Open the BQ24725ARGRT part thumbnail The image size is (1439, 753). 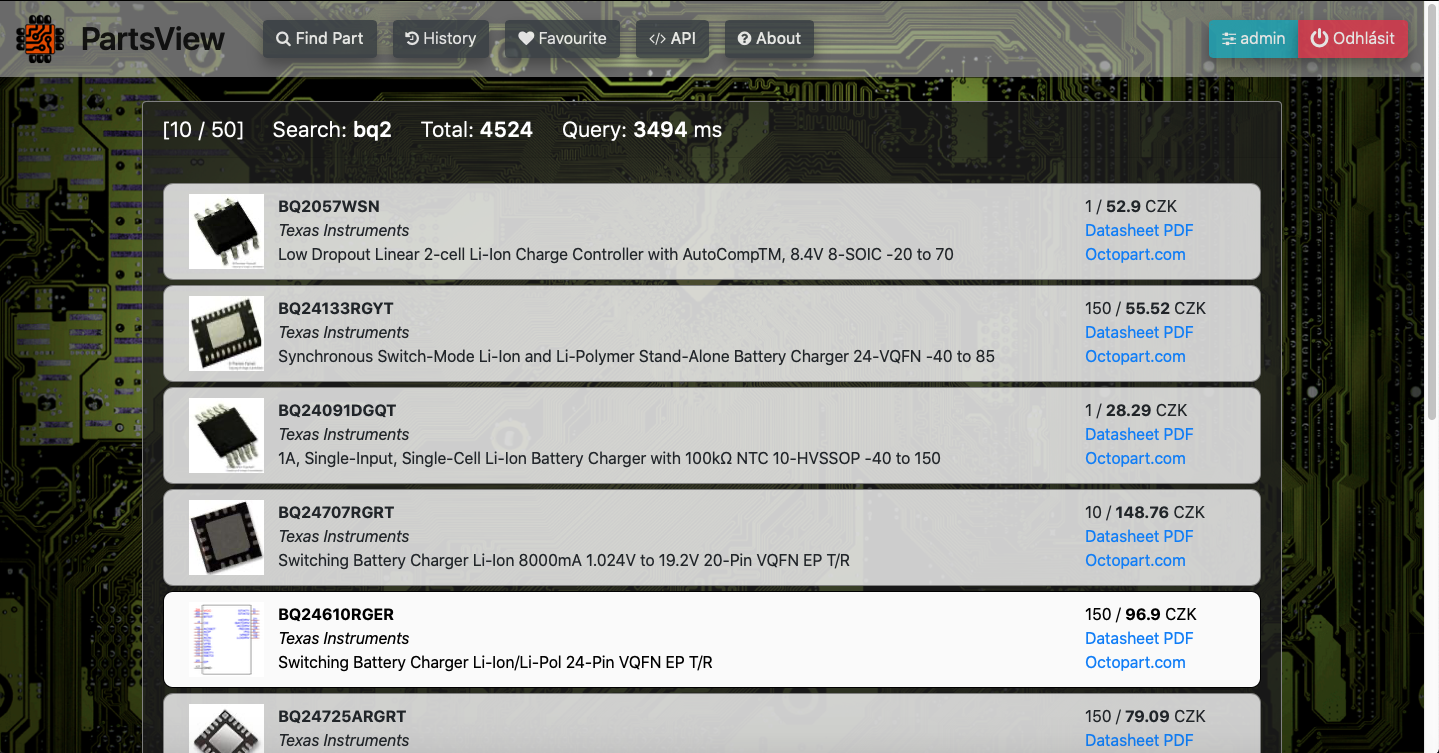[x=226, y=728]
